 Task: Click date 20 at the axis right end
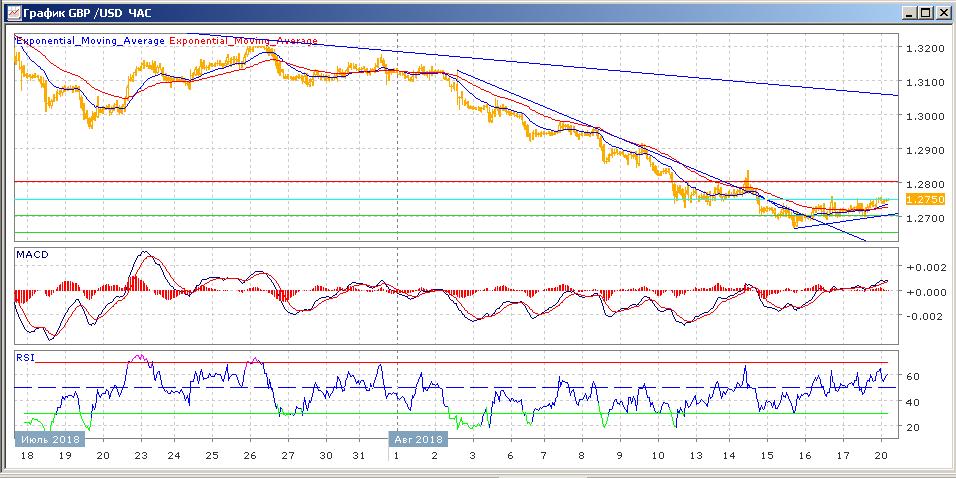[x=880, y=456]
